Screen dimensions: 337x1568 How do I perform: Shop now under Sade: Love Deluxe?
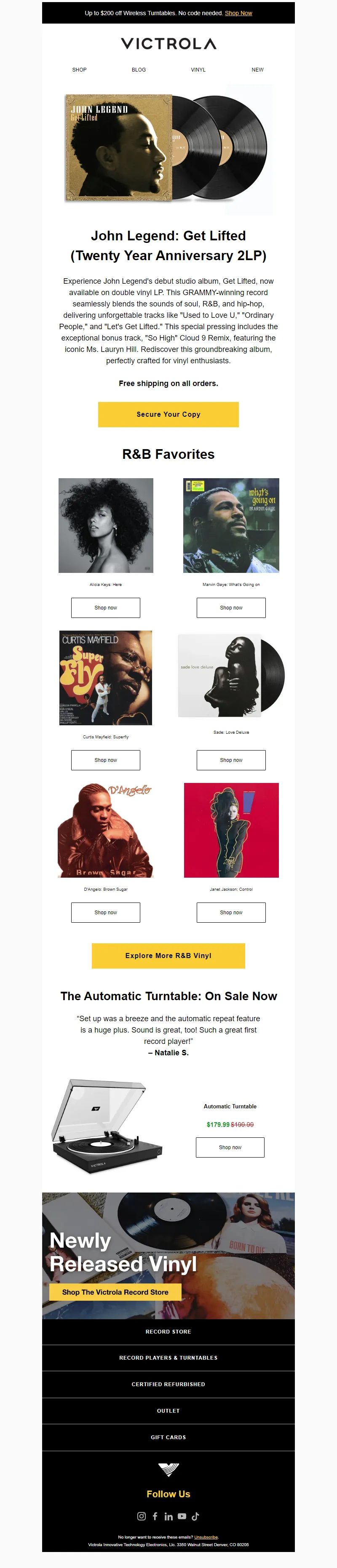click(231, 760)
